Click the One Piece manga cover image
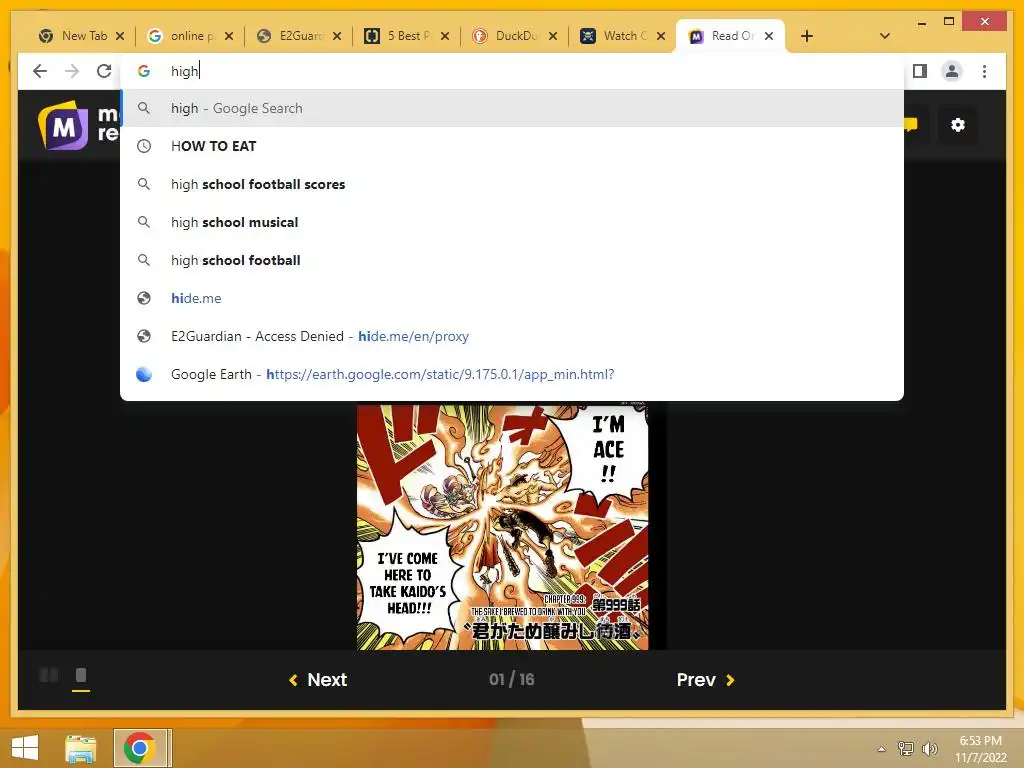Viewport: 1024px width, 768px height. click(x=502, y=526)
